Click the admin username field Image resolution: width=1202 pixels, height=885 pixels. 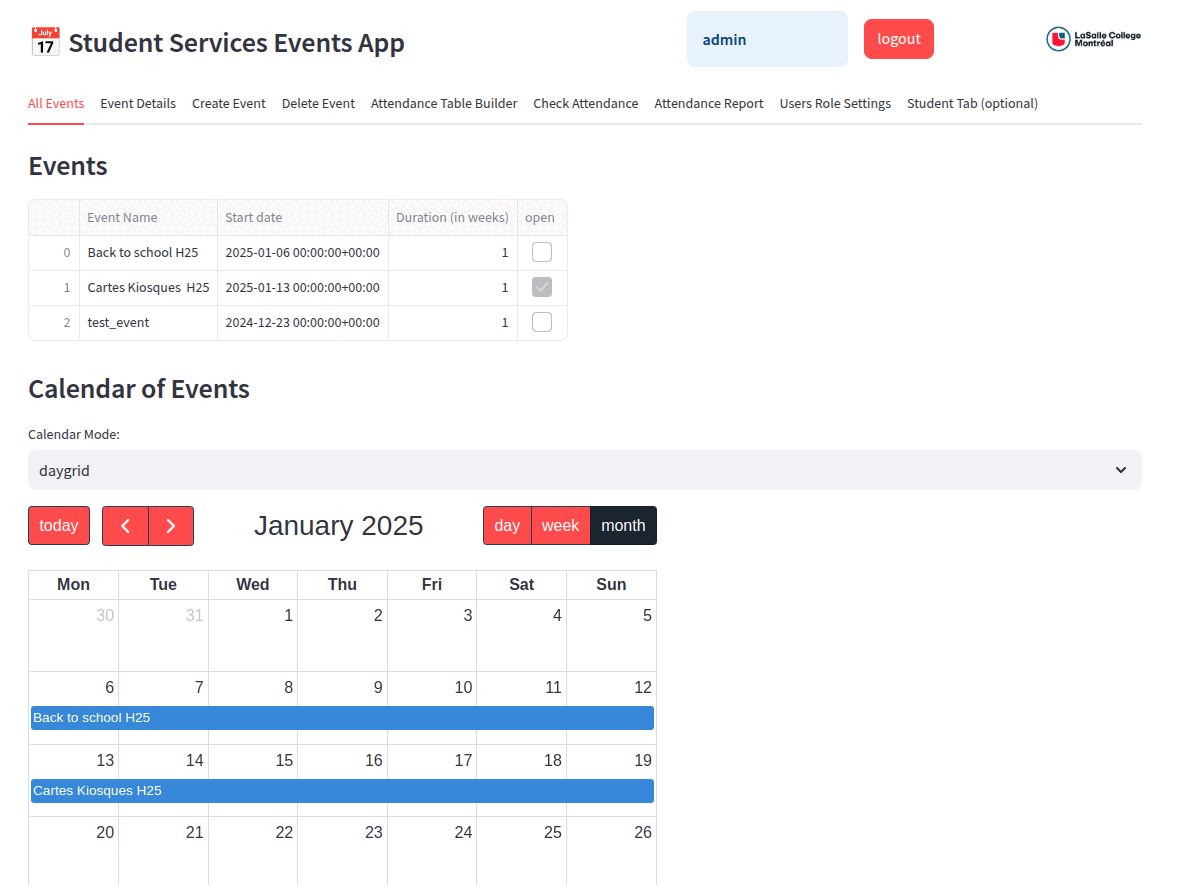click(767, 38)
